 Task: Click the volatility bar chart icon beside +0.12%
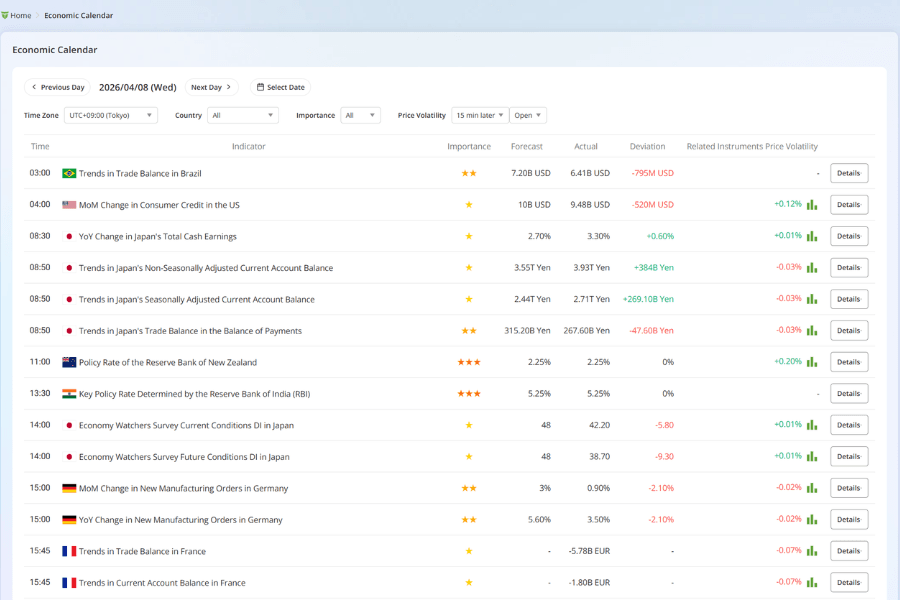coord(810,204)
